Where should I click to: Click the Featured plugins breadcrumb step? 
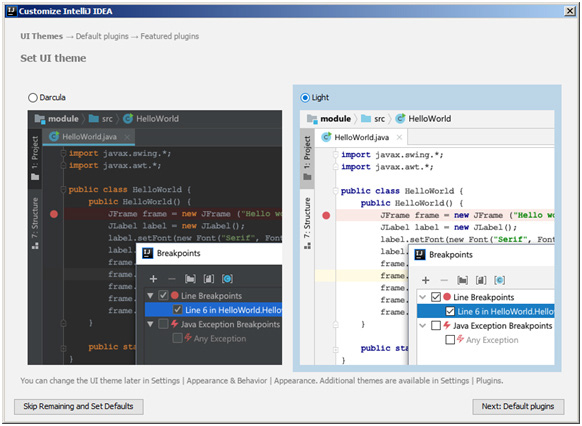(170, 36)
